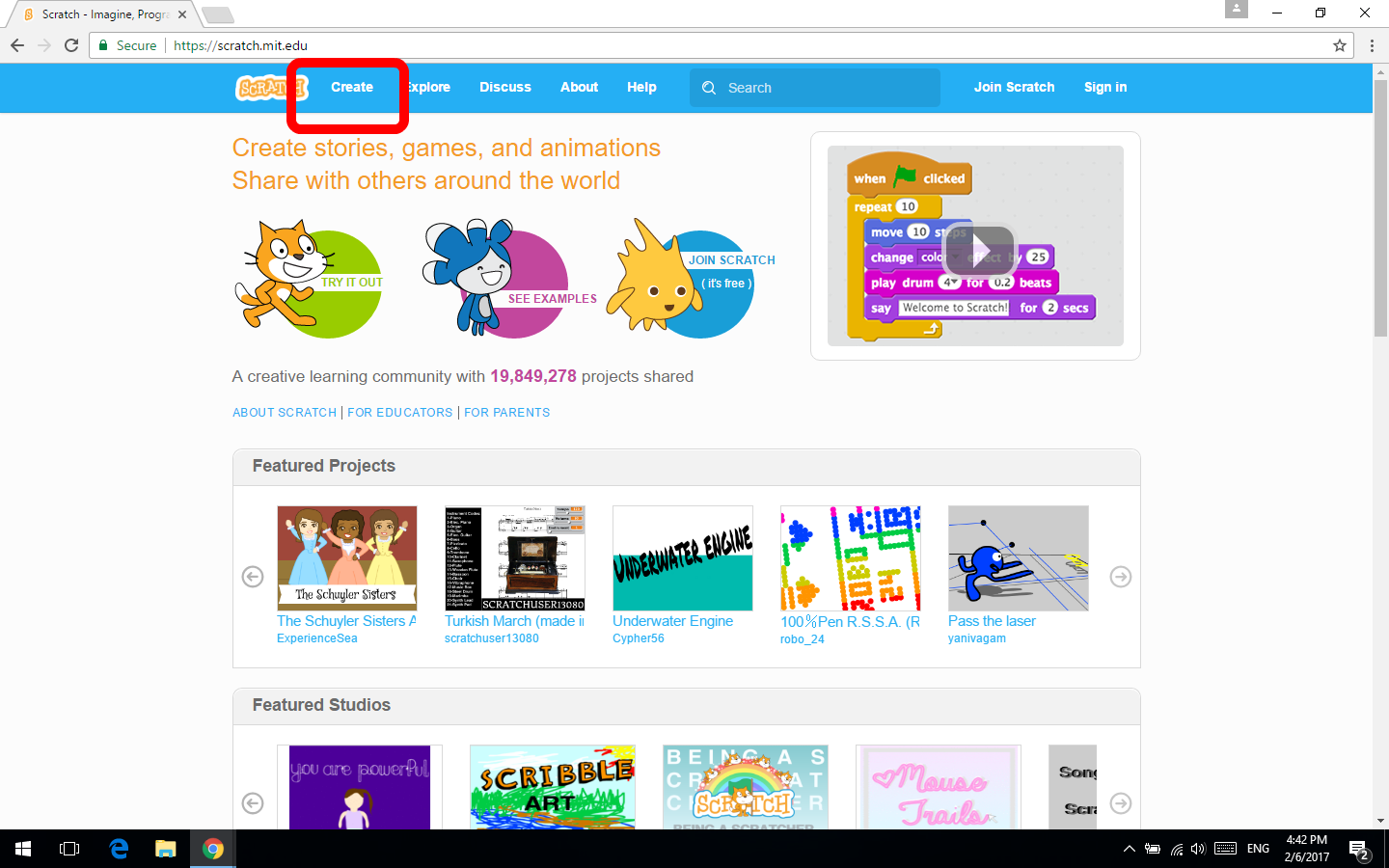Show hidden tray icons chevron
This screenshot has width=1389, height=868.
coord(1129,849)
